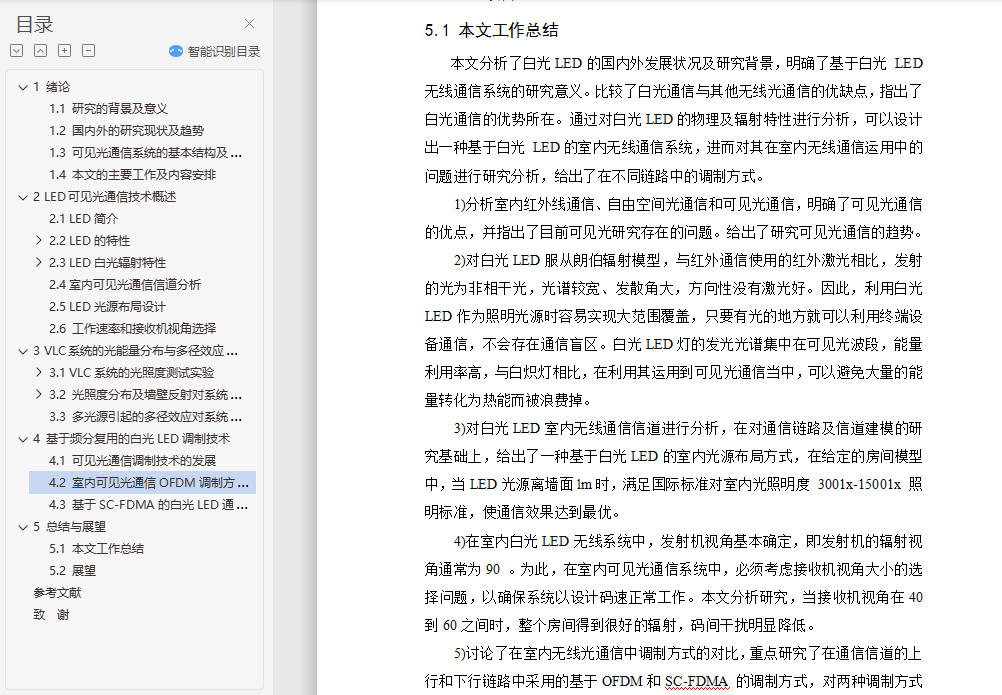This screenshot has width=1002, height=695.
Task: Expand the chevron beside 3.2 光照度分布及墙壁反射
Action: 39,394
